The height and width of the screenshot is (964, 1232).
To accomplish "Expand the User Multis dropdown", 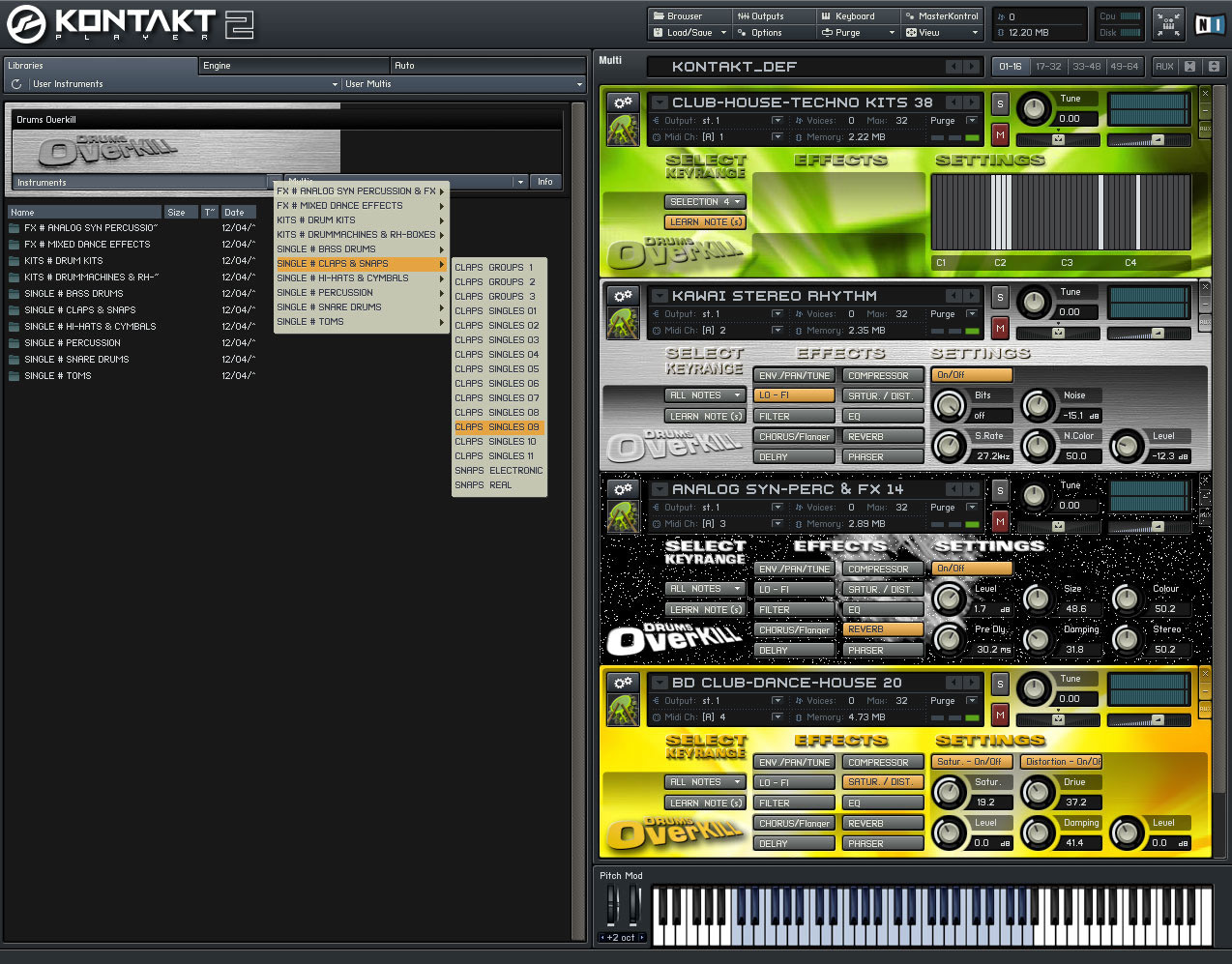I will [464, 84].
